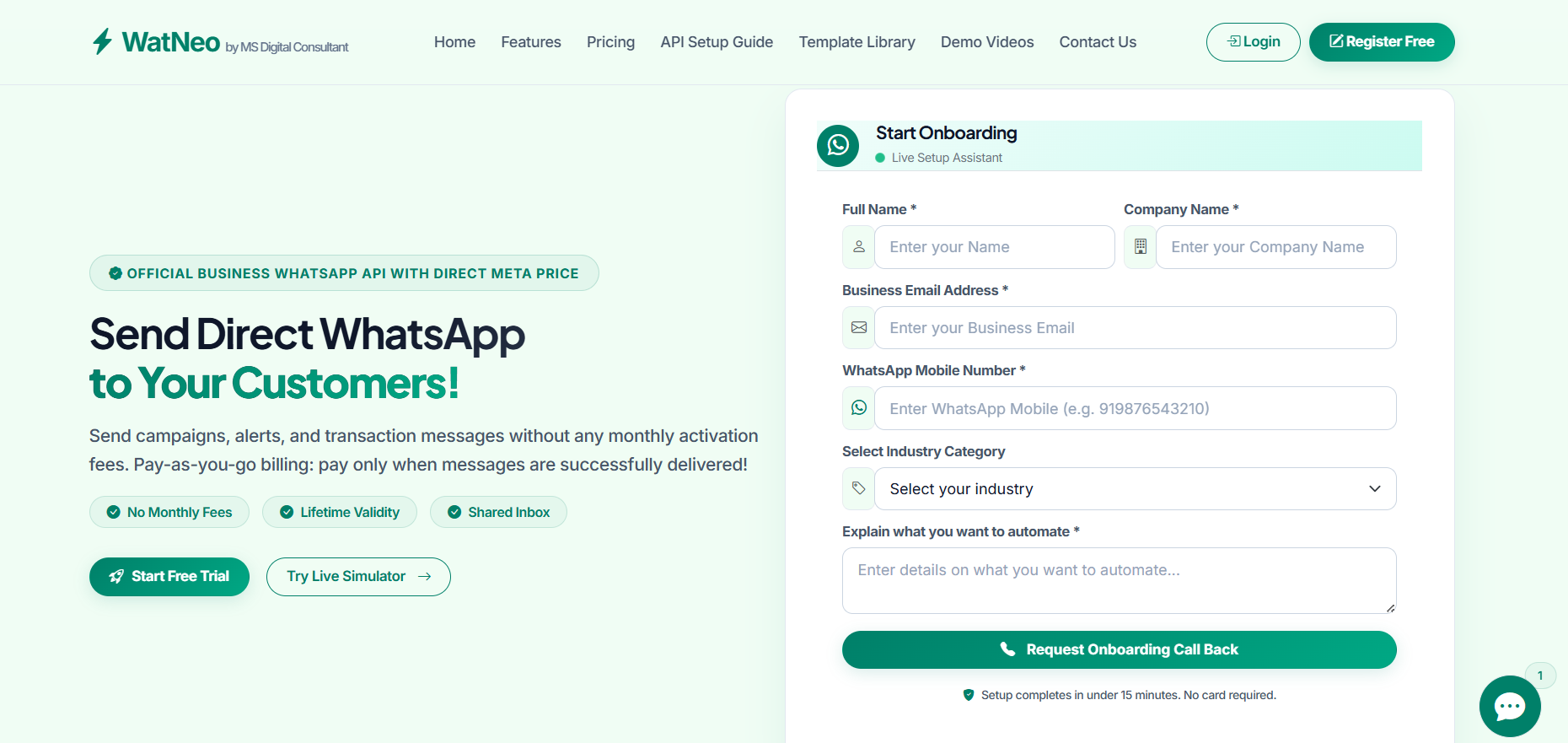Image resolution: width=1568 pixels, height=743 pixels.
Task: Click the WhatsApp icon beside Start Onboarding
Action: tap(838, 145)
